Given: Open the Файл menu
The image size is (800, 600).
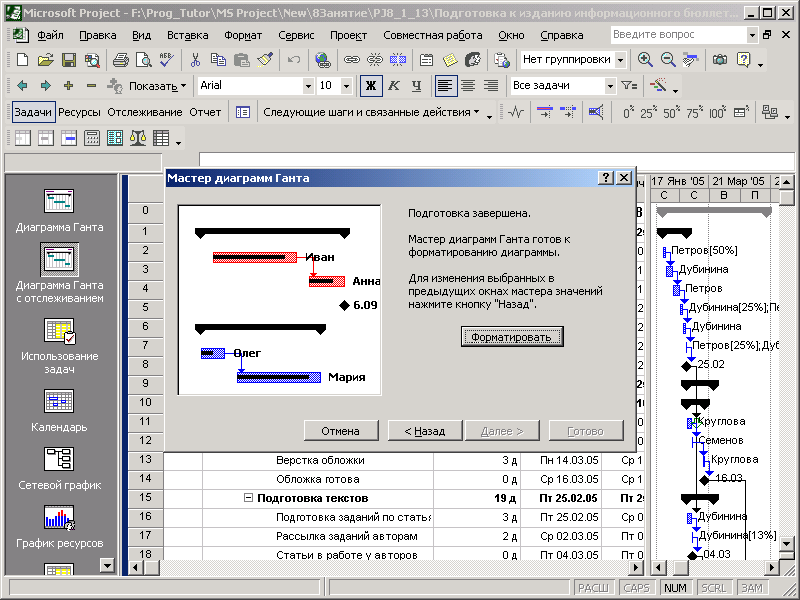Looking at the screenshot, I should pyautogui.click(x=51, y=35).
